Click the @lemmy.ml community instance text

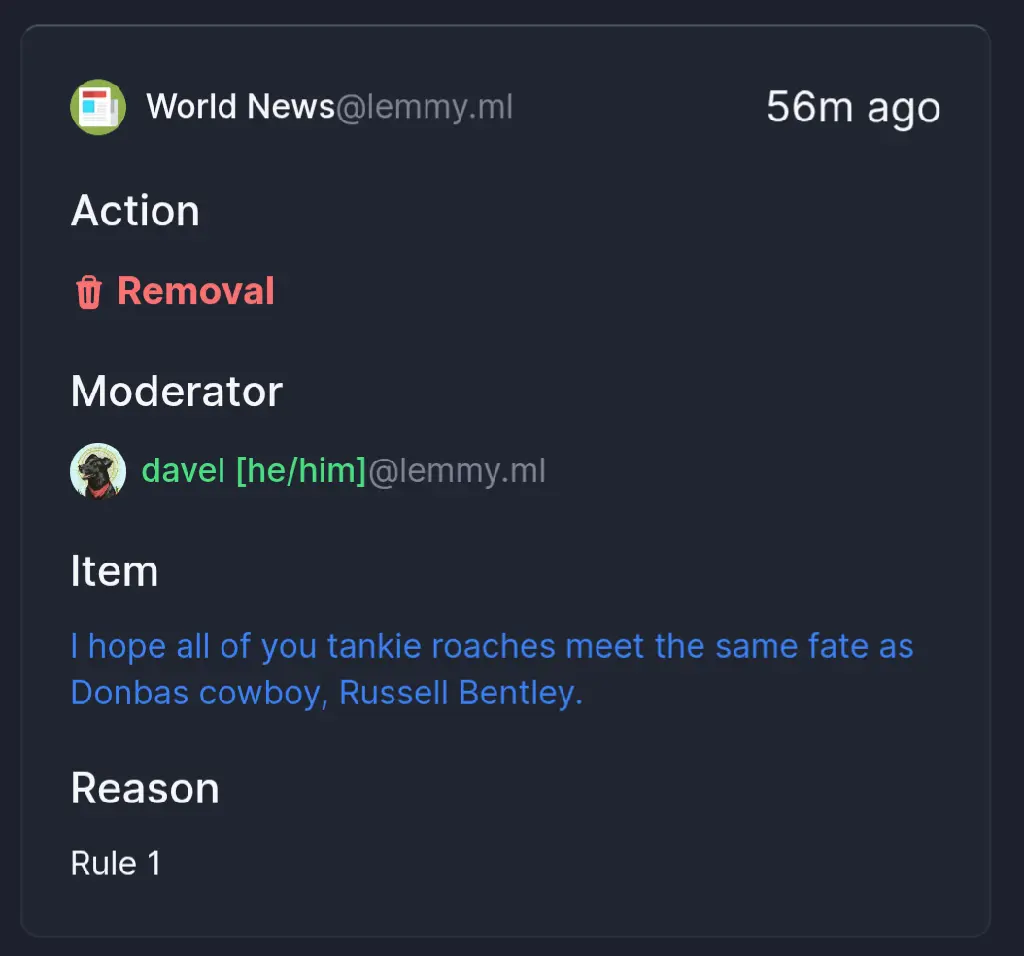(x=424, y=107)
